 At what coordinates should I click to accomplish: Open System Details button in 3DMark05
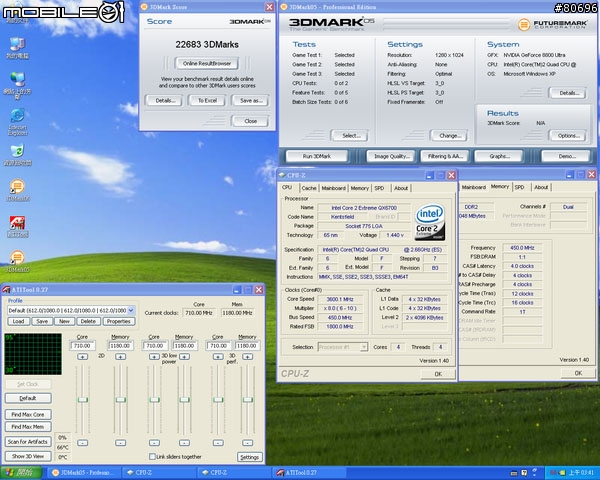pos(567,93)
